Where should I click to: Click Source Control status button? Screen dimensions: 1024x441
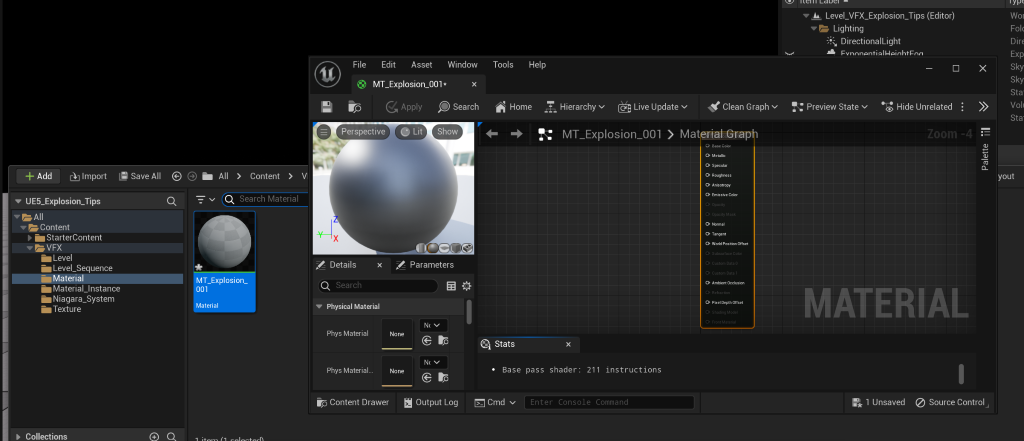pos(950,402)
